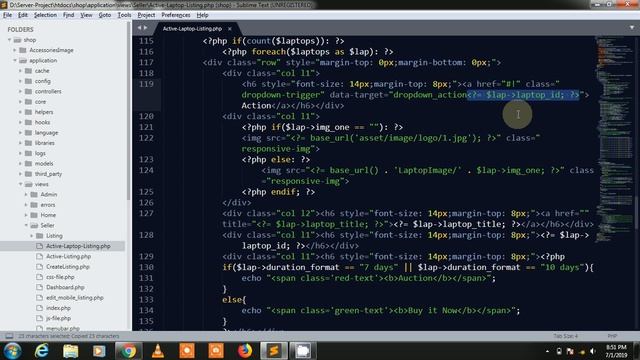This screenshot has height=360, width=640.
Task: Expand the config folder arrow
Action: point(20,81)
